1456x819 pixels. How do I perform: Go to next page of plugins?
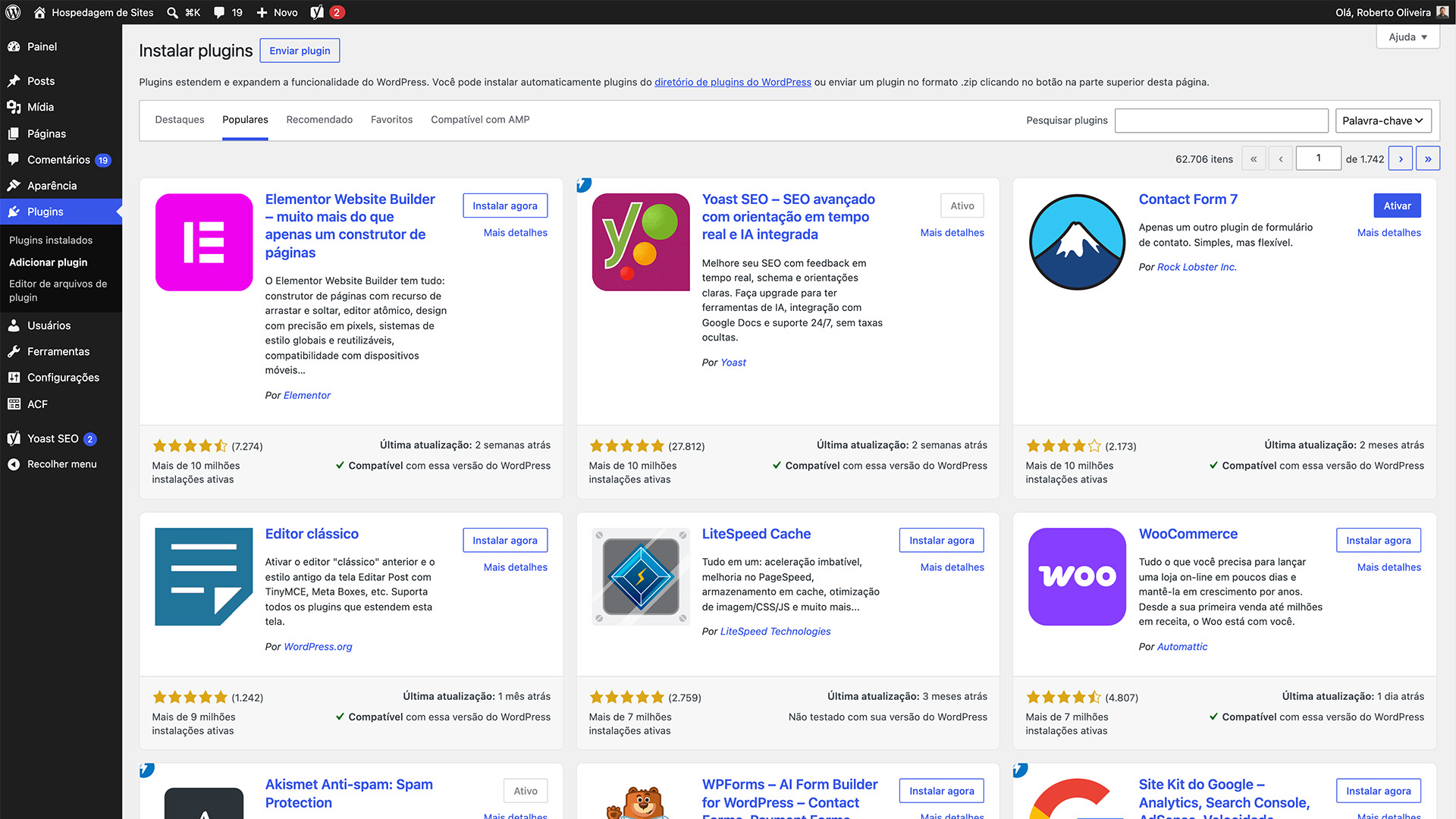click(x=1401, y=158)
